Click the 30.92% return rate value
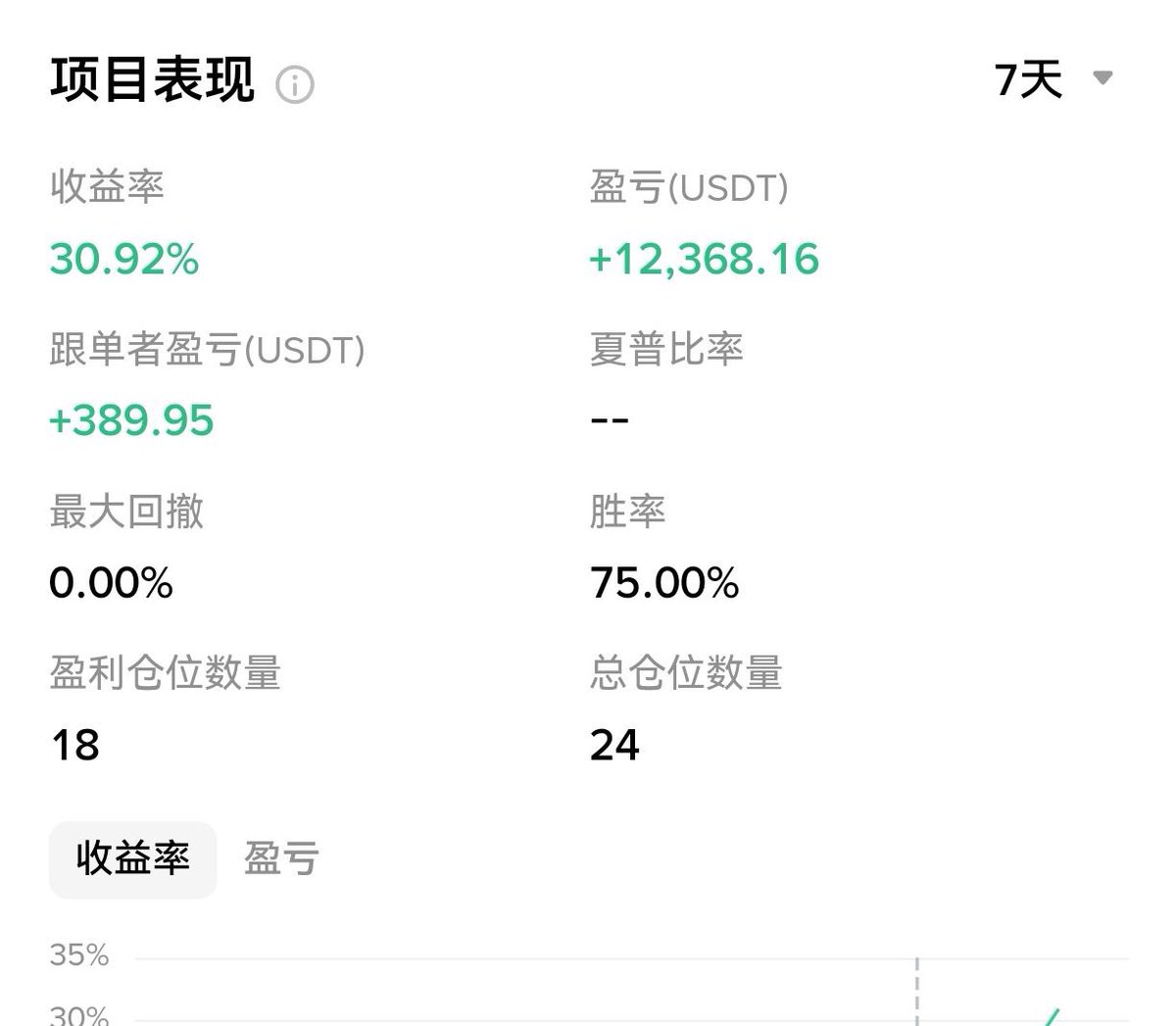The height and width of the screenshot is (1026, 1176). pyautogui.click(x=124, y=260)
